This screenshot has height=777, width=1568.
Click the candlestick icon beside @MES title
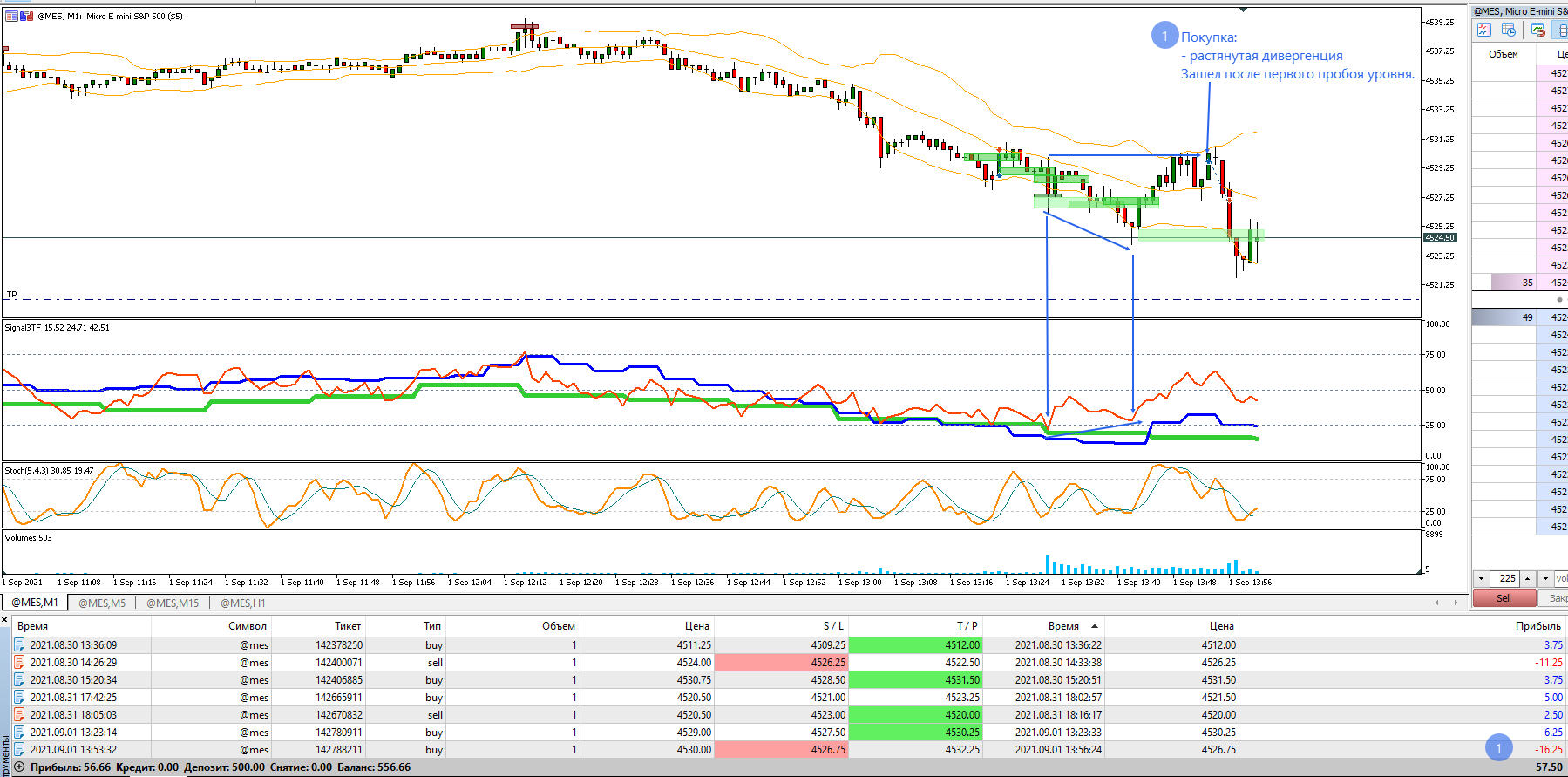tap(26, 16)
